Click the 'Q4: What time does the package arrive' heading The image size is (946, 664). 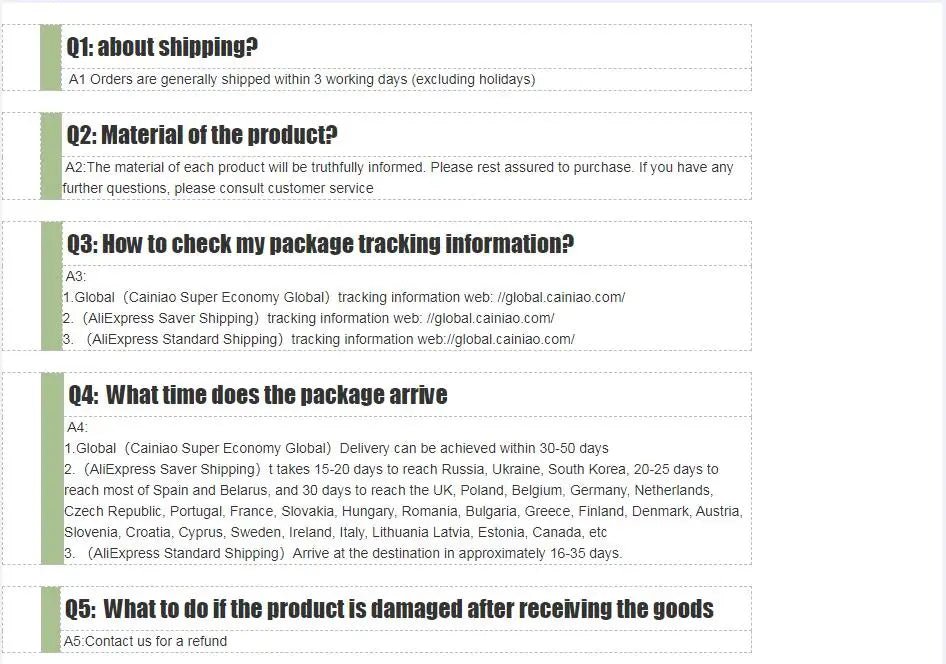258,395
